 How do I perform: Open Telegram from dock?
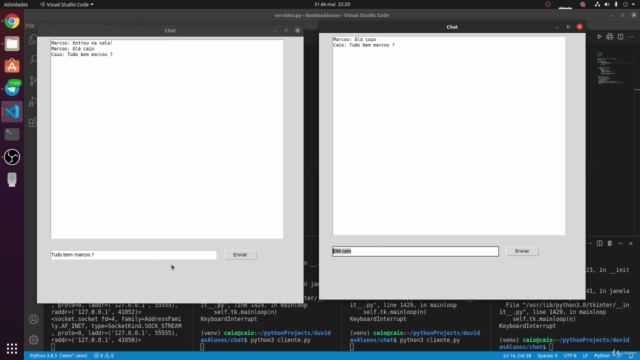point(12,89)
